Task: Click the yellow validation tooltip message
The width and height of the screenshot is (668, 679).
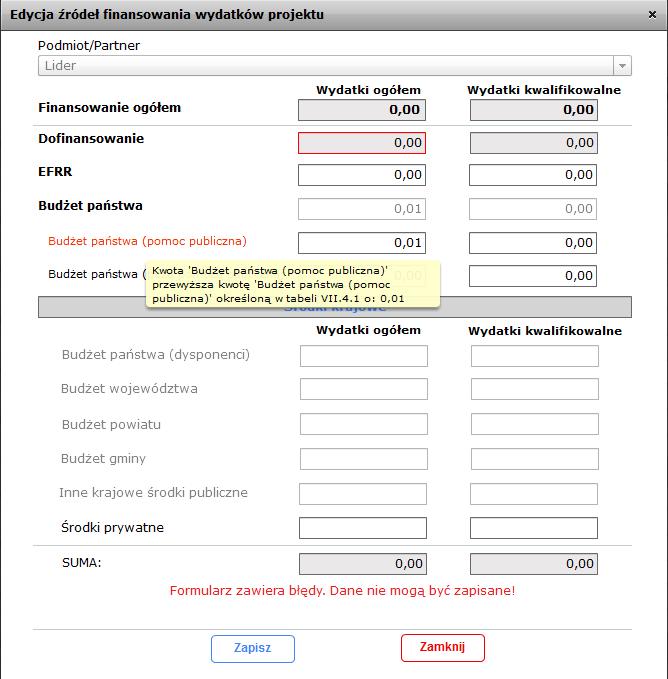Action: (293, 285)
